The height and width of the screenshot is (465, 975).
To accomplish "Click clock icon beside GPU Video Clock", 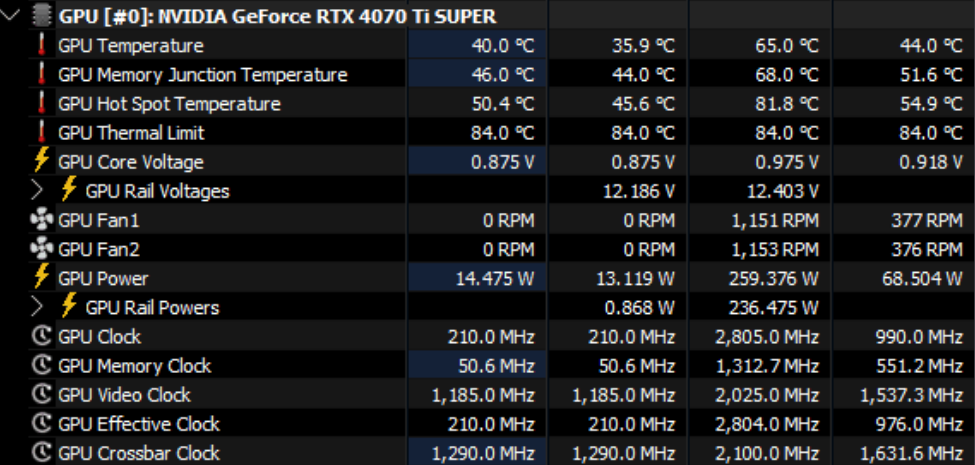I will 41,395.
